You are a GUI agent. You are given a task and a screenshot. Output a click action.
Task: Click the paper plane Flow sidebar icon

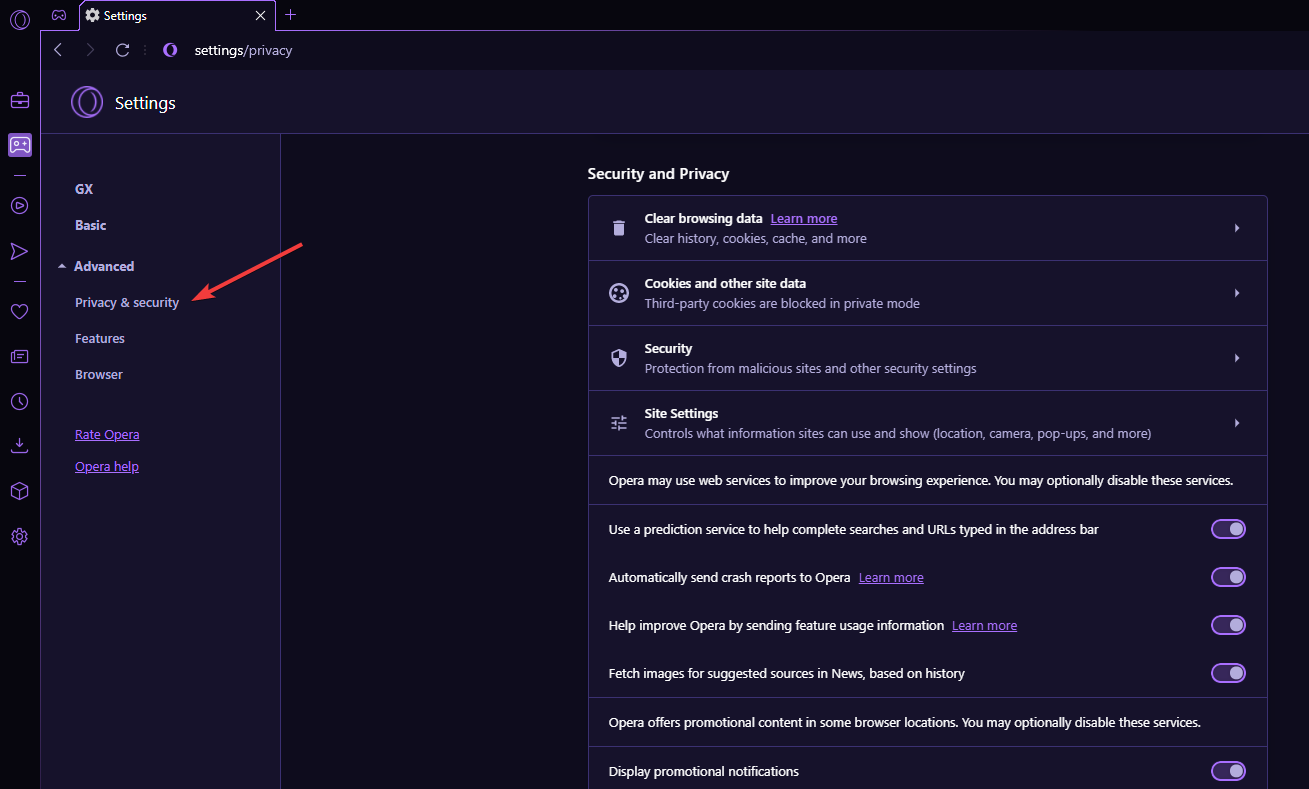pos(20,251)
